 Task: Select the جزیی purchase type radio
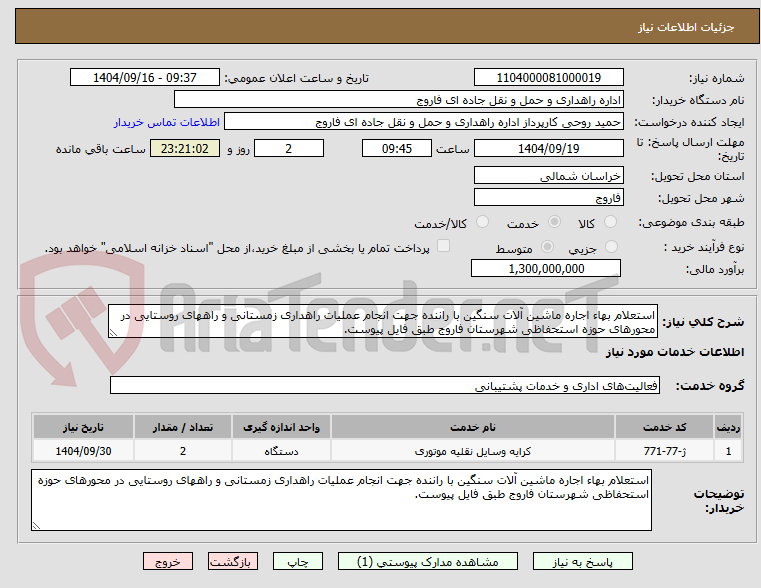point(612,246)
